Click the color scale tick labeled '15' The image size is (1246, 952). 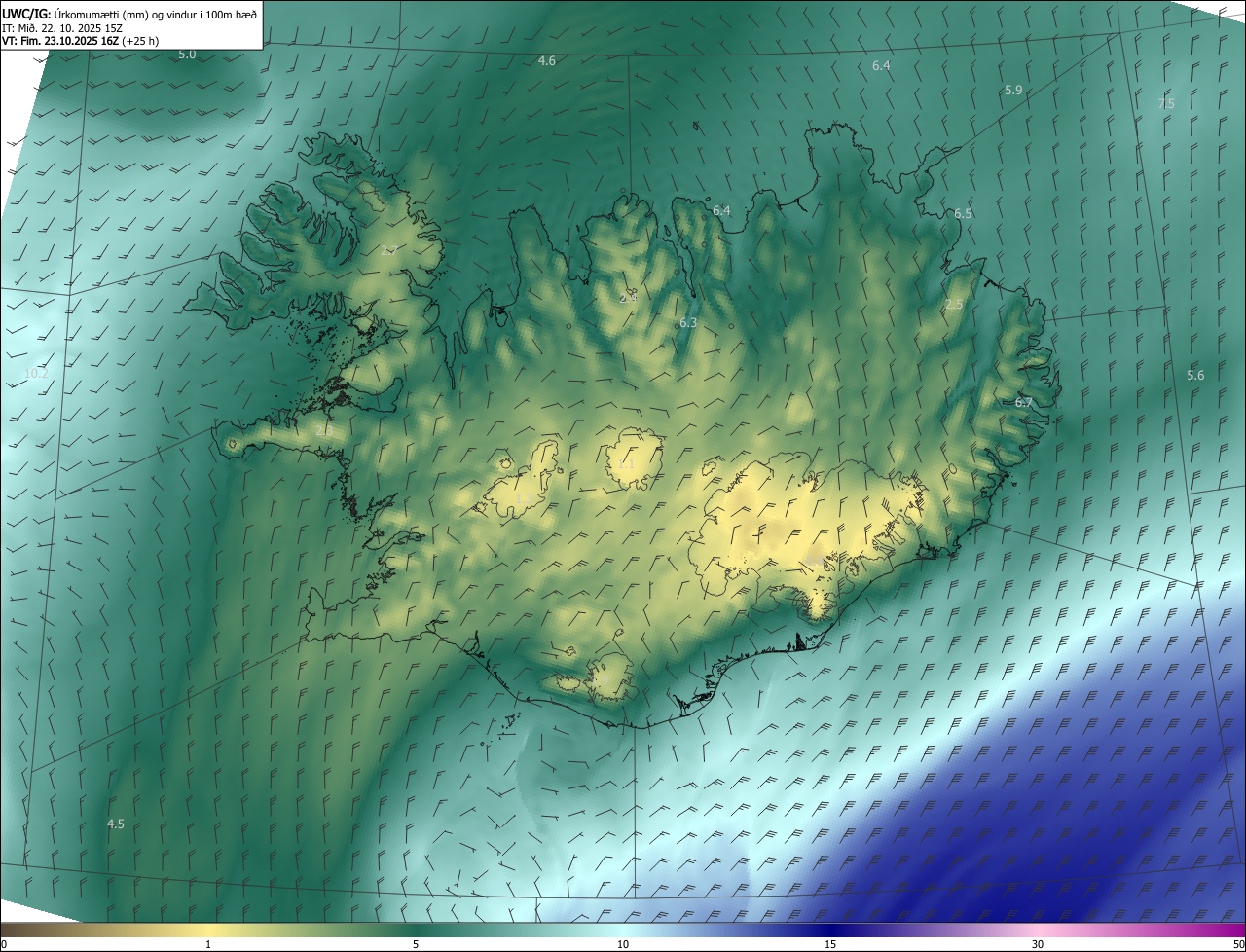[x=830, y=944]
